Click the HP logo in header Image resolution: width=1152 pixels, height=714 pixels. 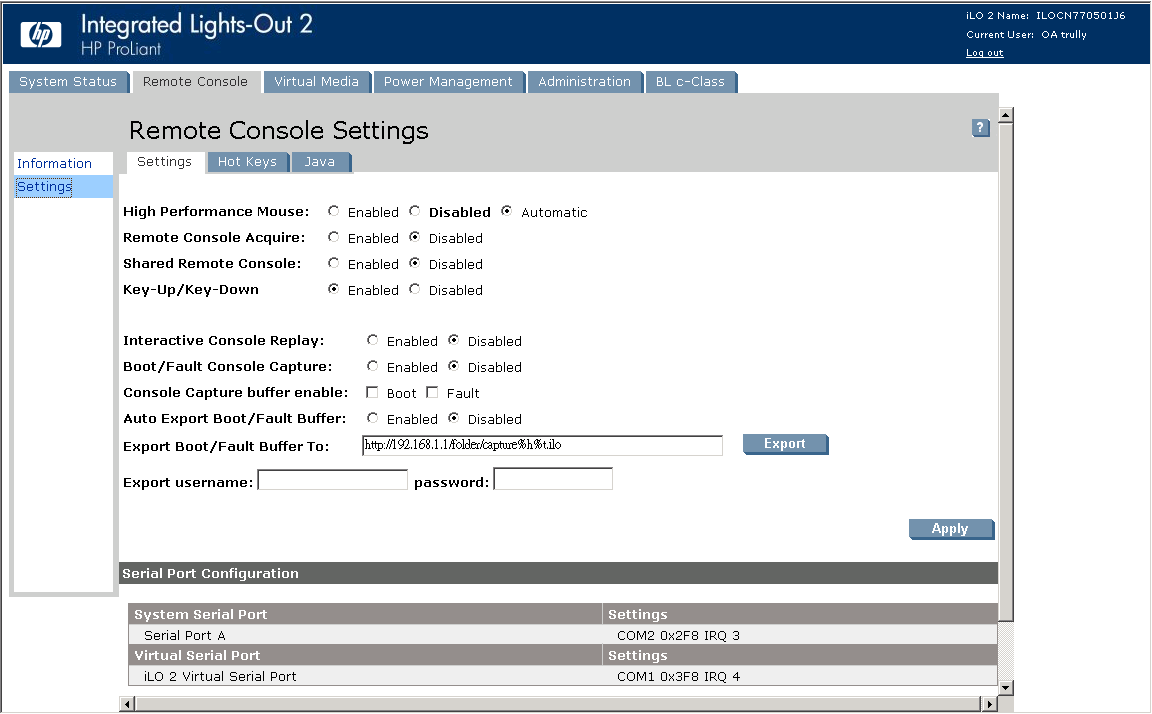tap(41, 34)
